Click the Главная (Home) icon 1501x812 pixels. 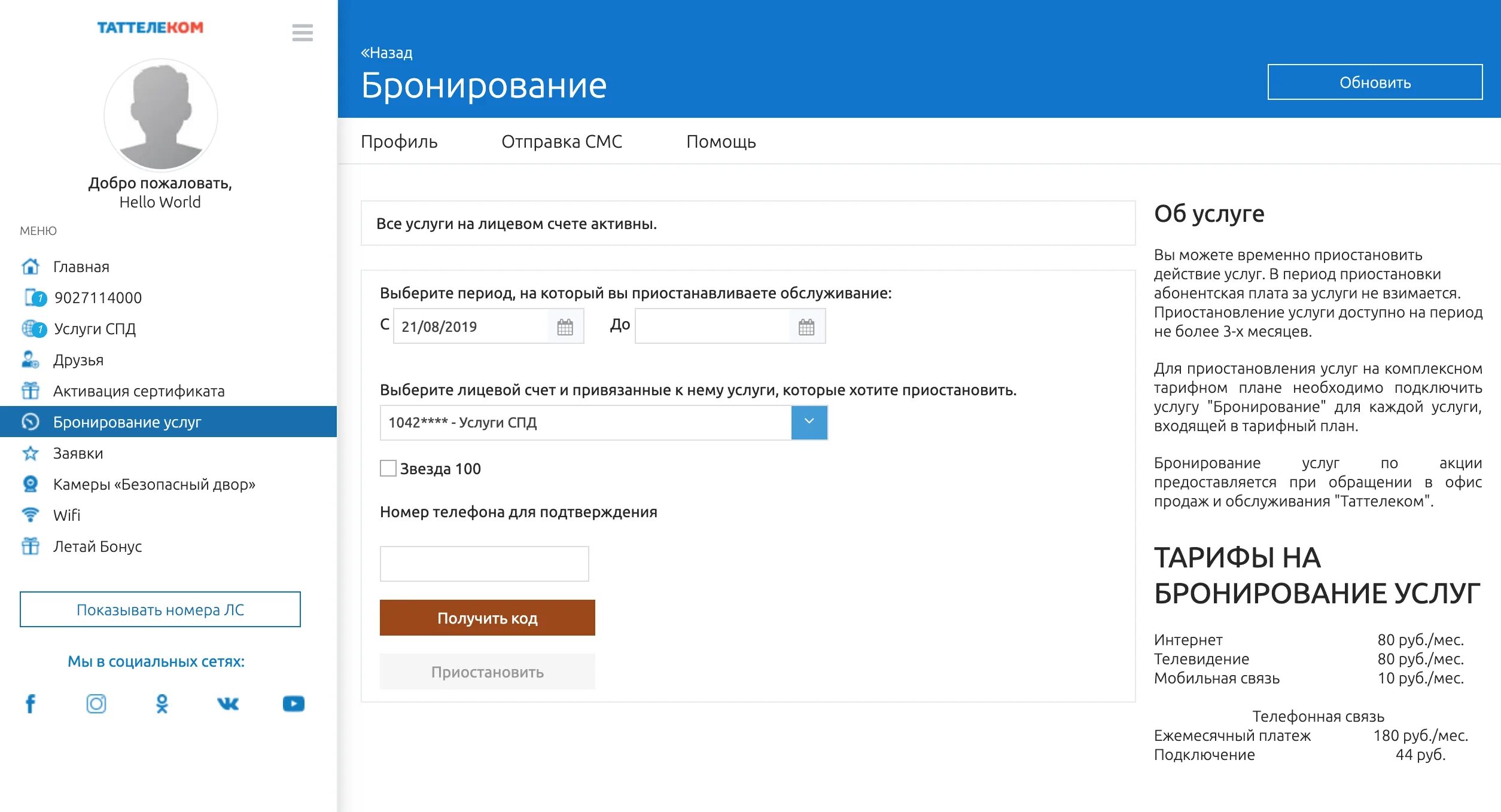pyautogui.click(x=30, y=265)
